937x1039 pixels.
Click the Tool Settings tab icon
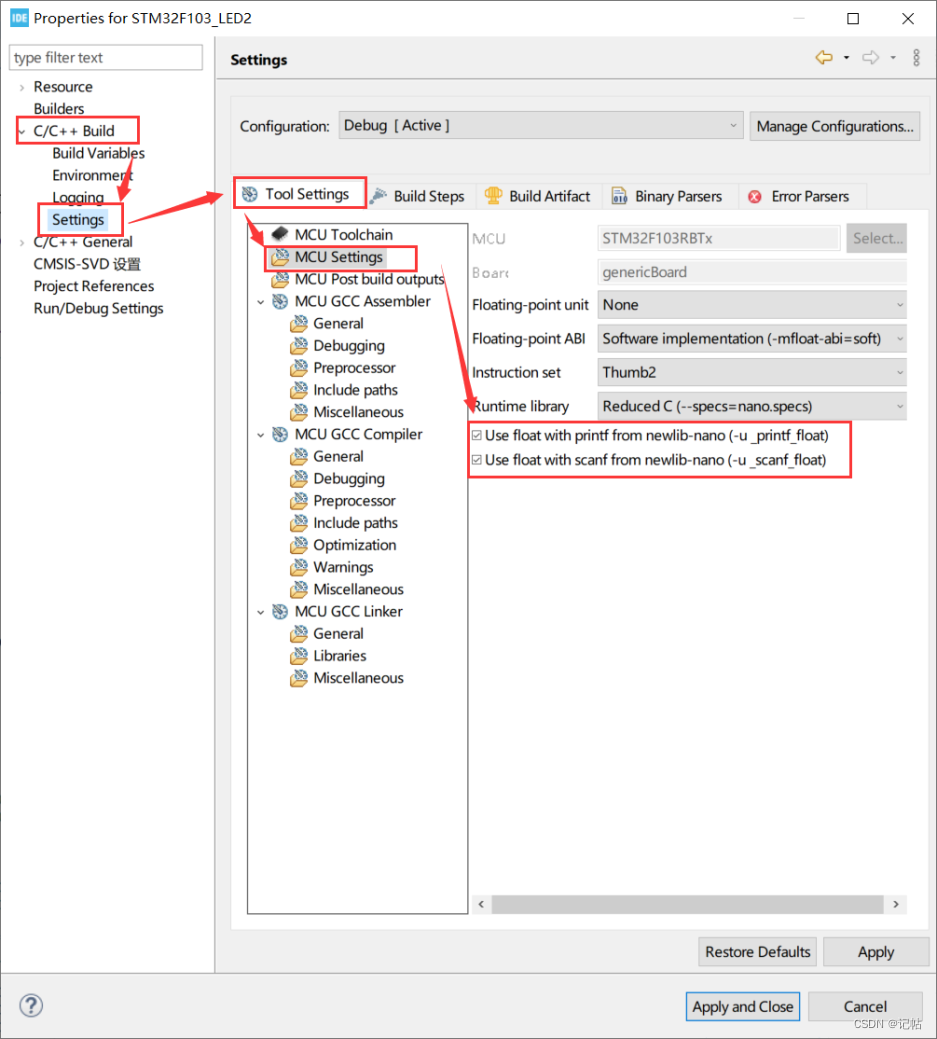pos(250,194)
